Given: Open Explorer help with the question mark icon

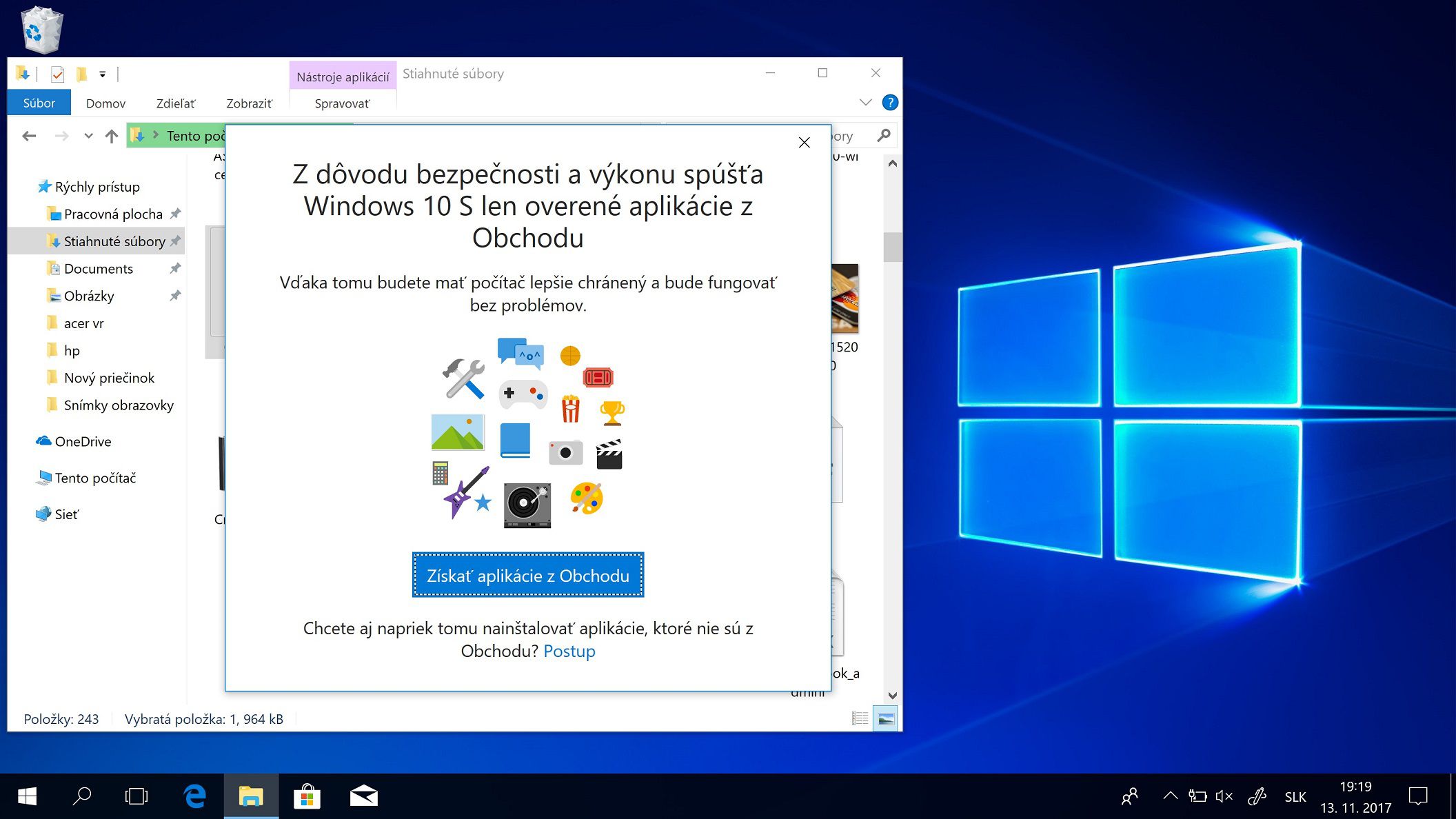Looking at the screenshot, I should (x=890, y=103).
